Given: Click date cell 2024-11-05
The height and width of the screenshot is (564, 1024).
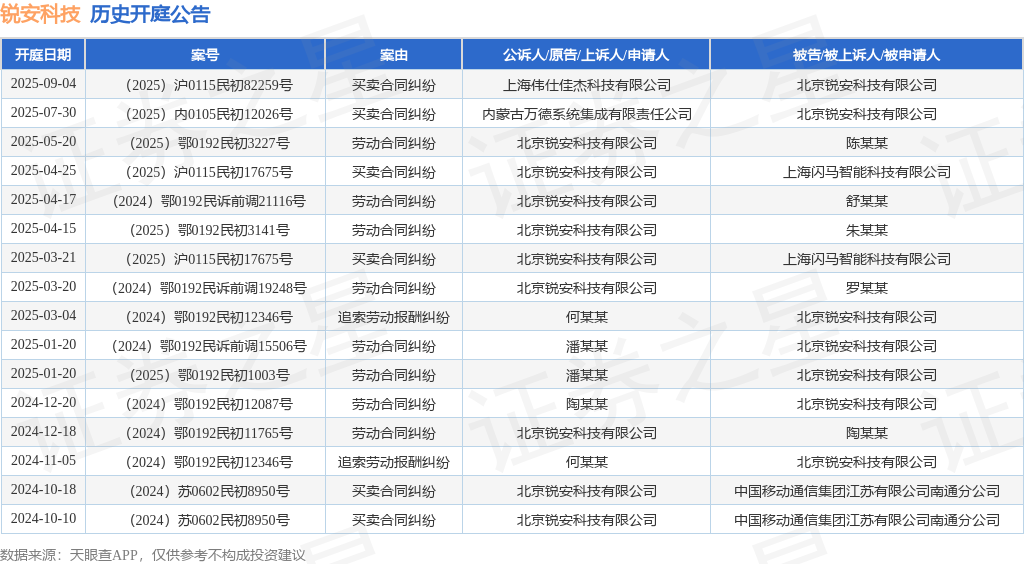Looking at the screenshot, I should pyautogui.click(x=43, y=460).
